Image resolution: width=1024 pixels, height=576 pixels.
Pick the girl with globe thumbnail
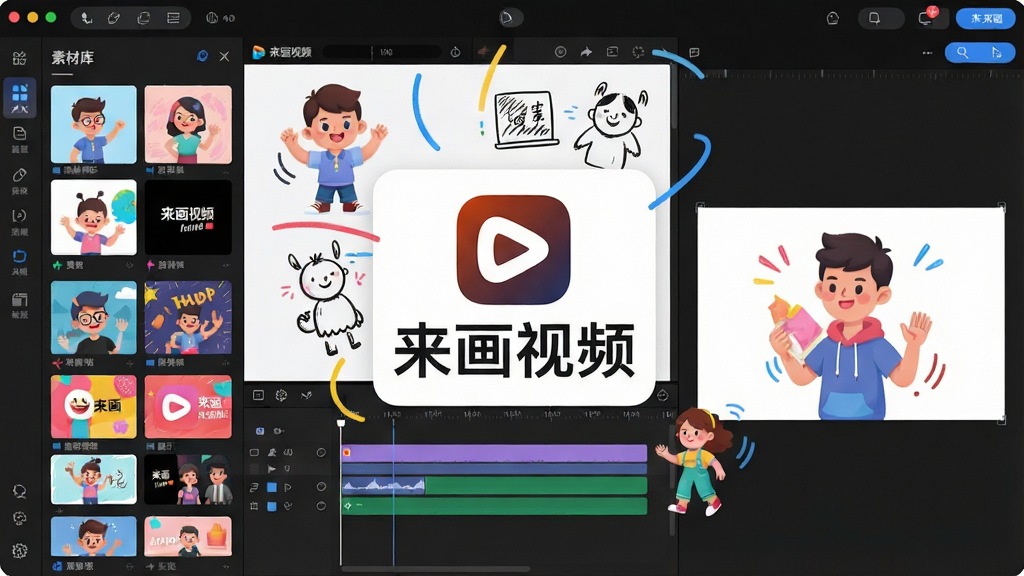click(x=93, y=217)
